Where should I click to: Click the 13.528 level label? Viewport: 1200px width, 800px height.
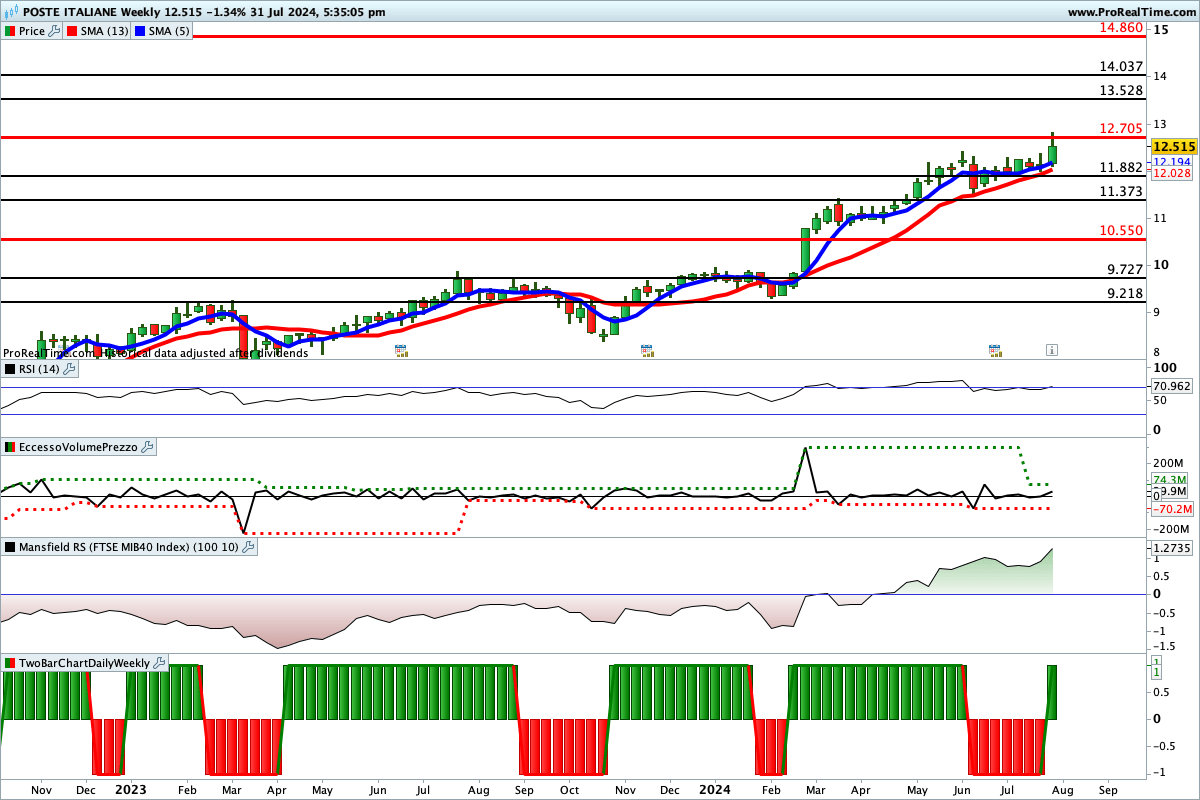(1120, 90)
